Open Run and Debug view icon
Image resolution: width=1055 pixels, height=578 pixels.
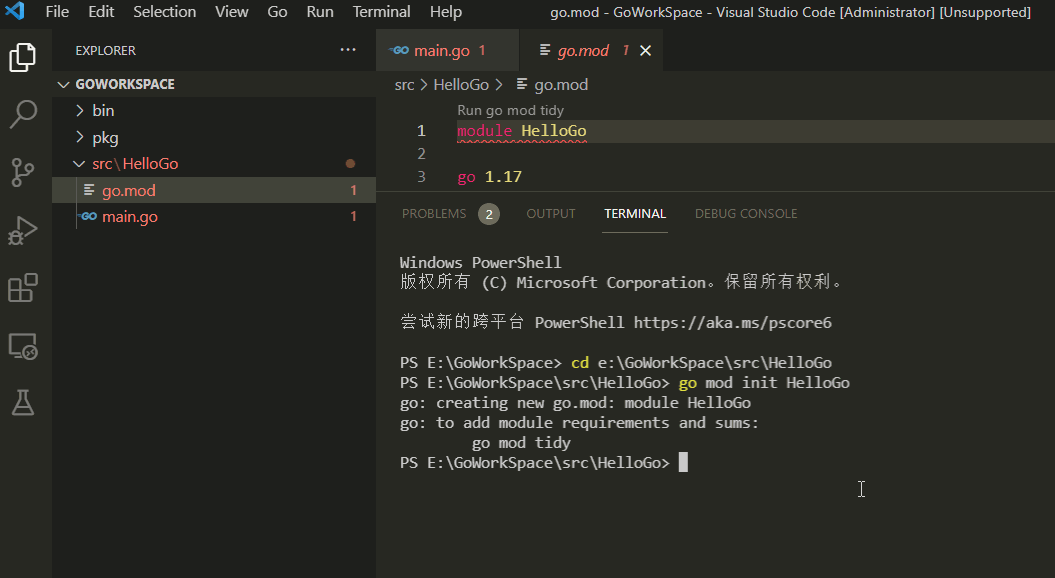(23, 230)
